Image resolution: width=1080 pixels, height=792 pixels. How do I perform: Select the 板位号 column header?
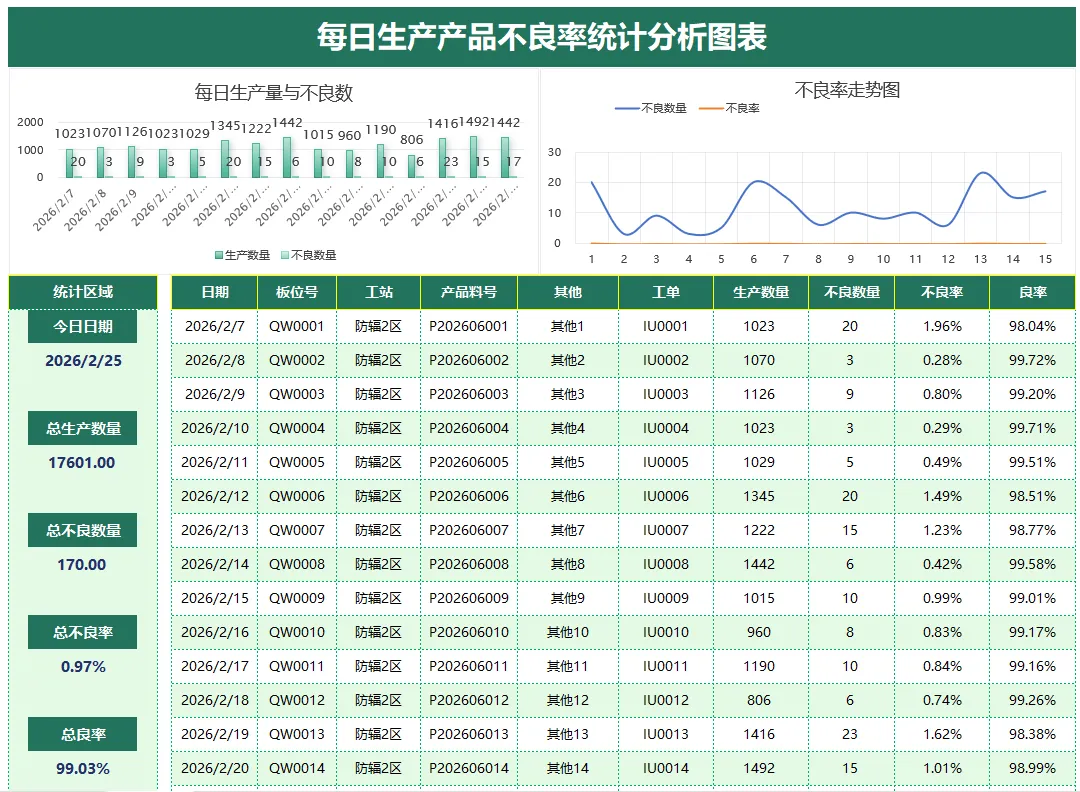297,292
